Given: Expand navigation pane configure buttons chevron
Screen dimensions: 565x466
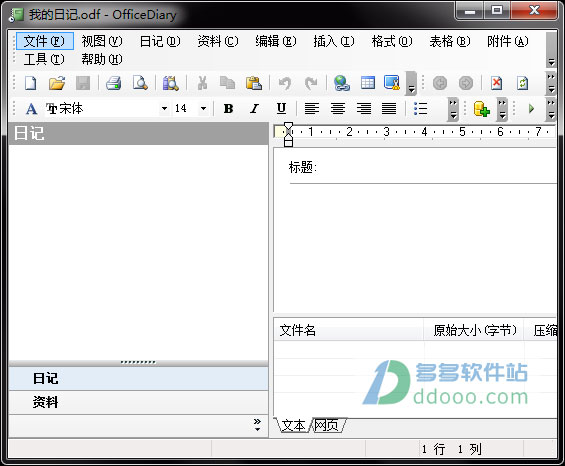Looking at the screenshot, I should 257,425.
